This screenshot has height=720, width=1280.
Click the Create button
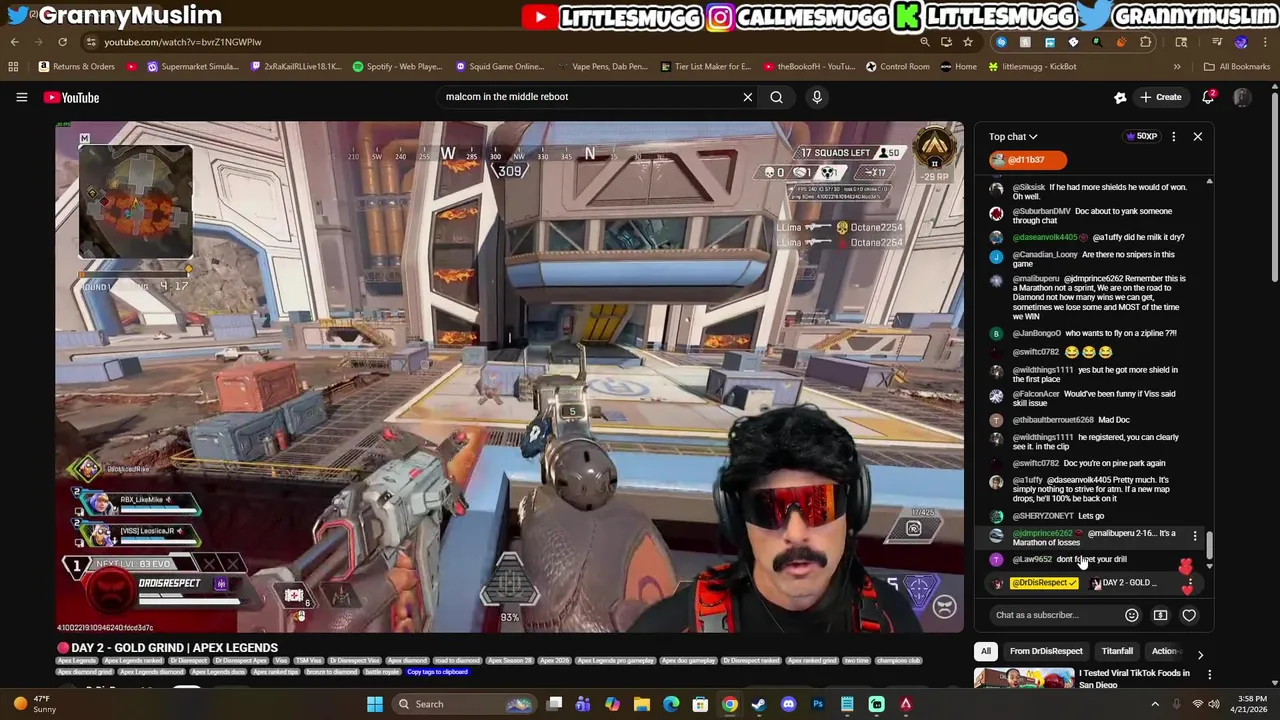(x=1160, y=97)
